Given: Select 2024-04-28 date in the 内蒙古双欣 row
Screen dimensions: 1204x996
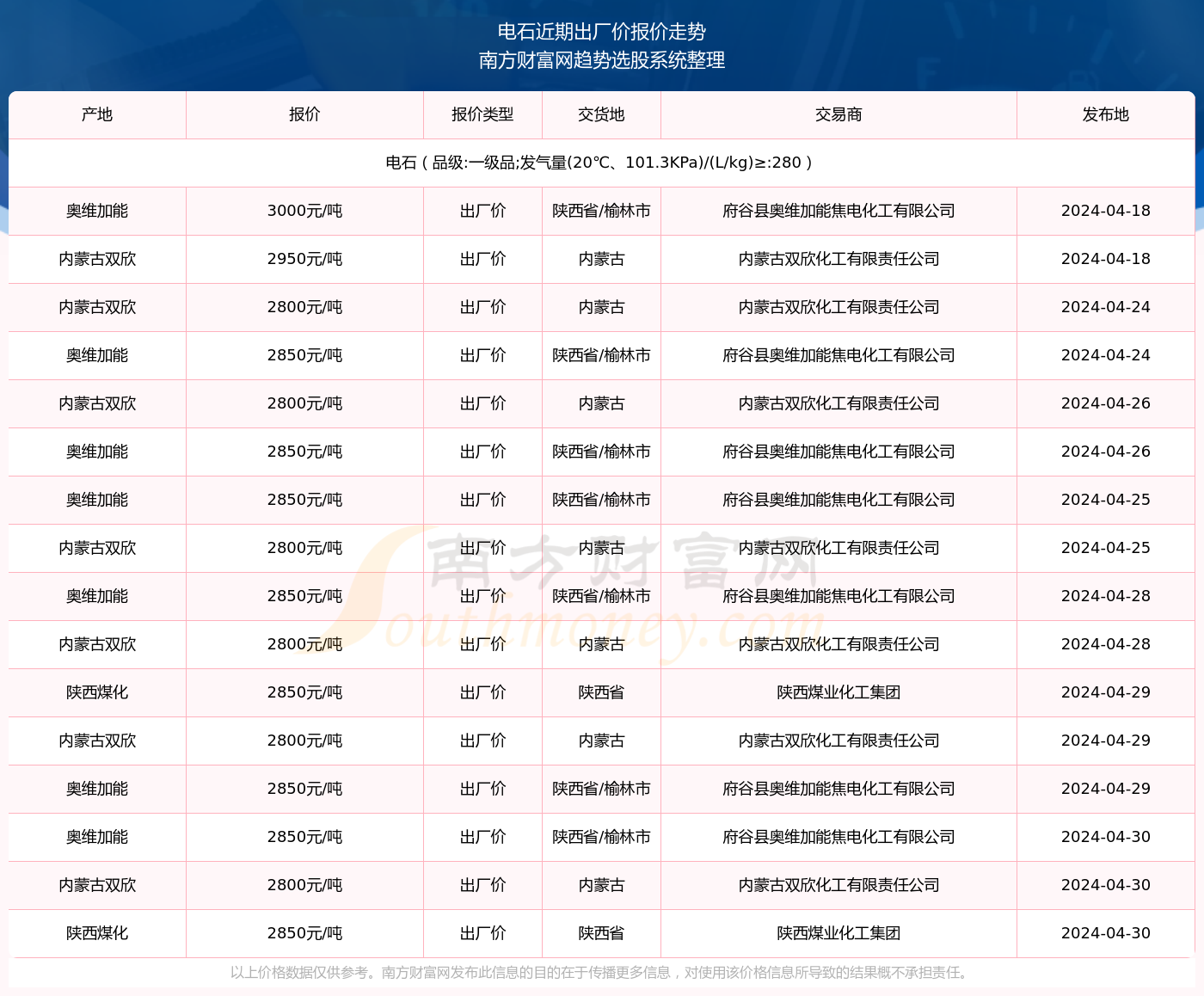Looking at the screenshot, I should pyautogui.click(x=1106, y=644).
